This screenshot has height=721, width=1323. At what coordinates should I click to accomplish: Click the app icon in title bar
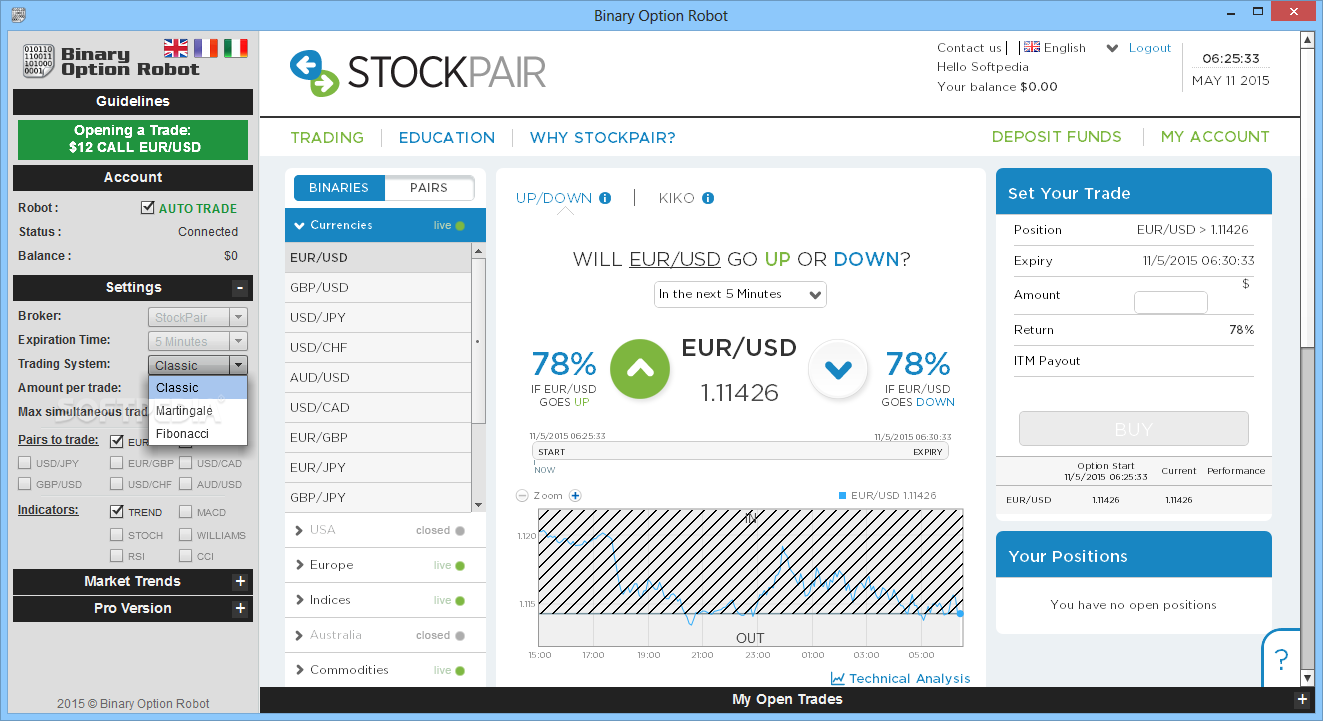pos(17,15)
